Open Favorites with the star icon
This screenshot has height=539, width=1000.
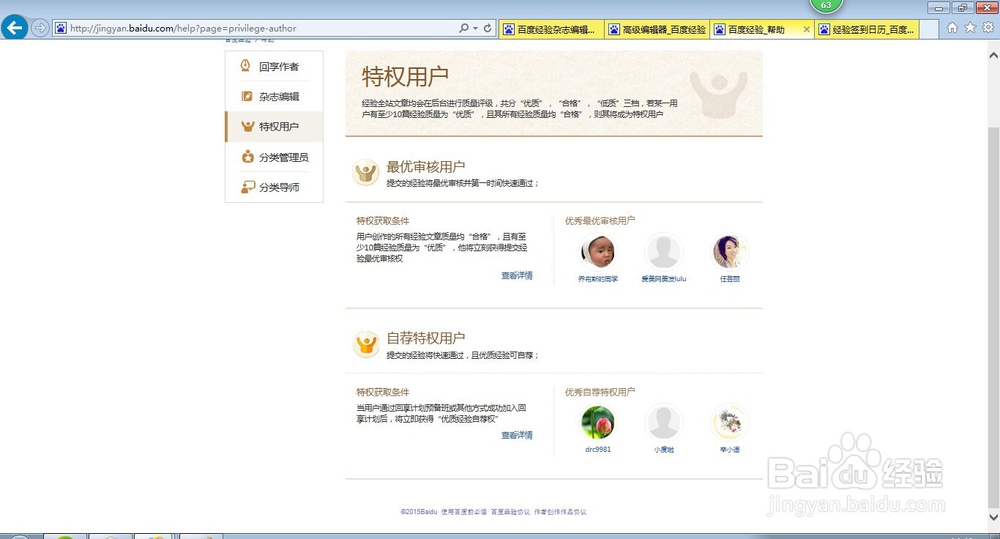point(970,27)
